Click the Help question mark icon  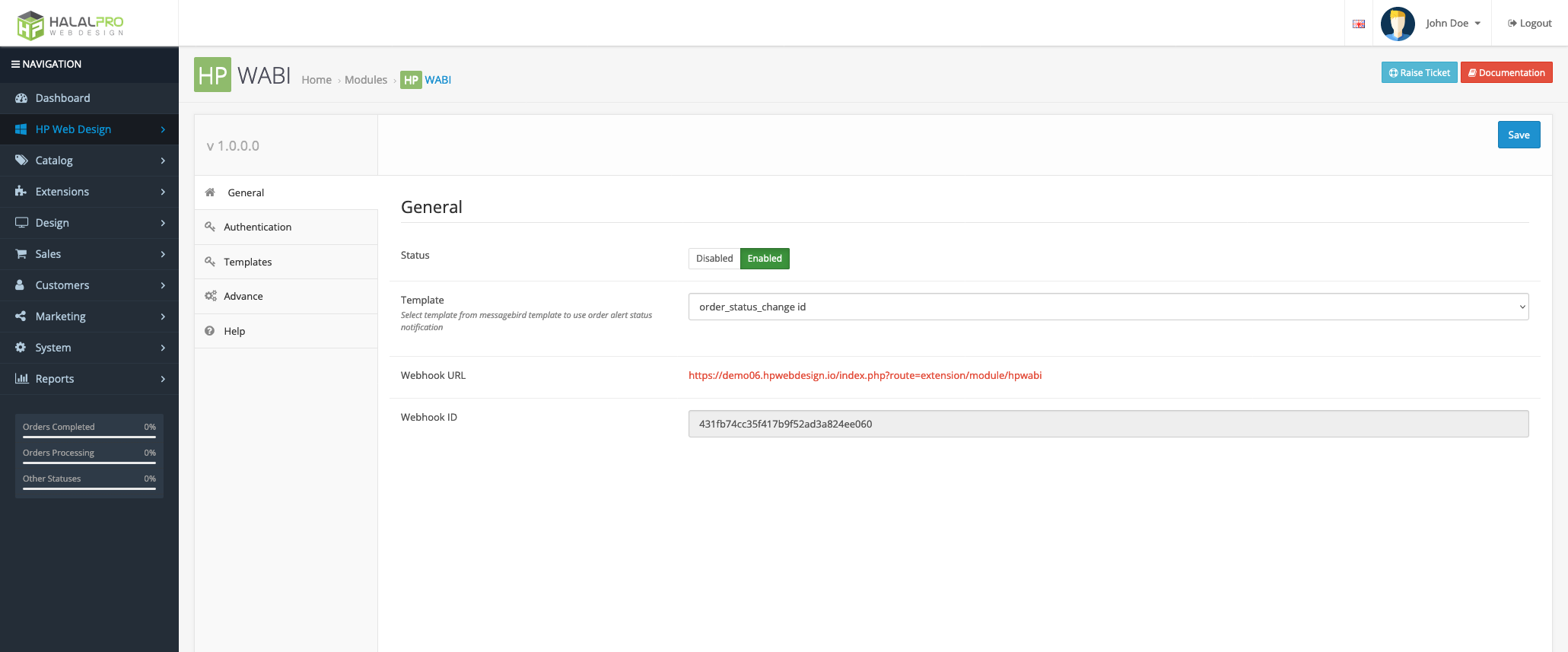click(210, 331)
